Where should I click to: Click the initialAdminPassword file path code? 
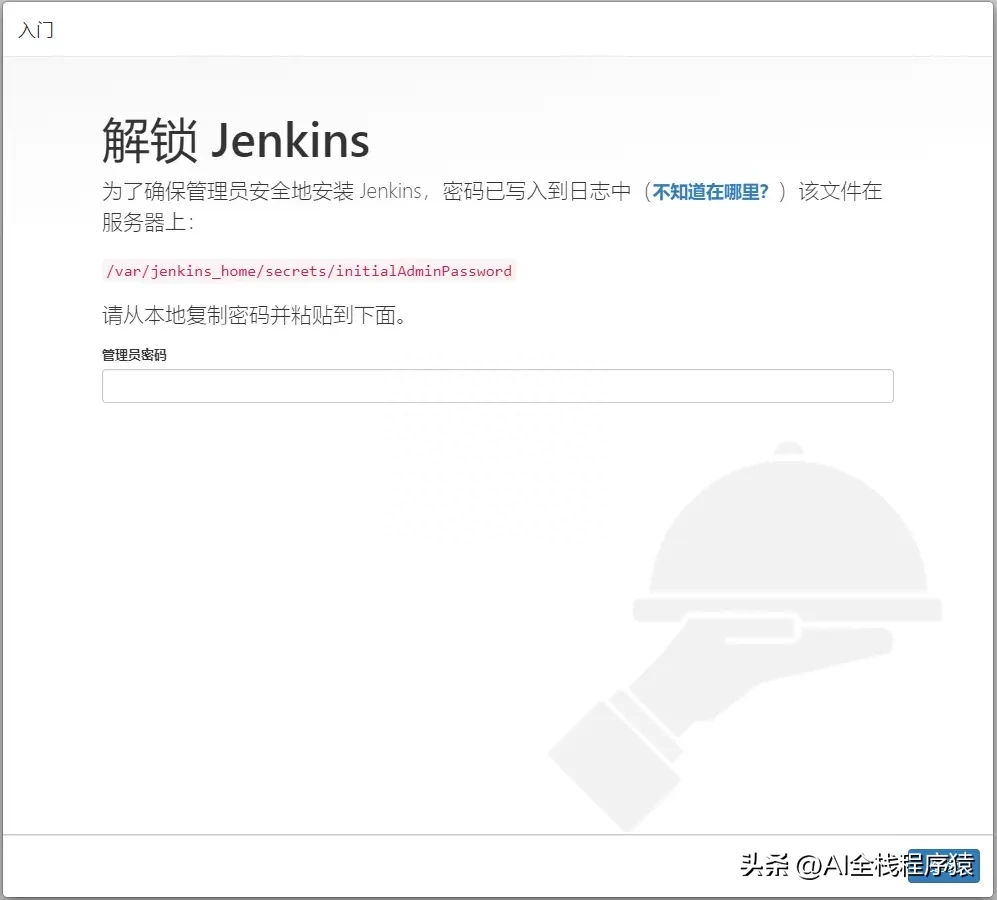pos(309,271)
